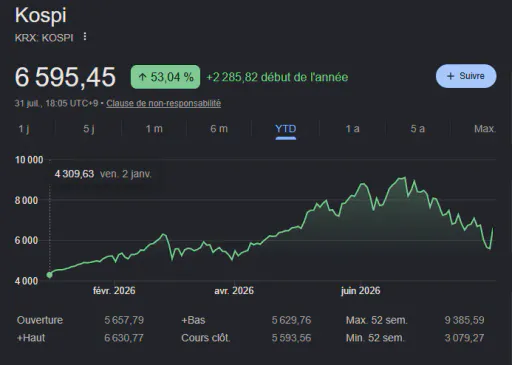Viewport: 512px width, 365px height.
Task: Select the 5 j time range tab
Action: [89, 129]
